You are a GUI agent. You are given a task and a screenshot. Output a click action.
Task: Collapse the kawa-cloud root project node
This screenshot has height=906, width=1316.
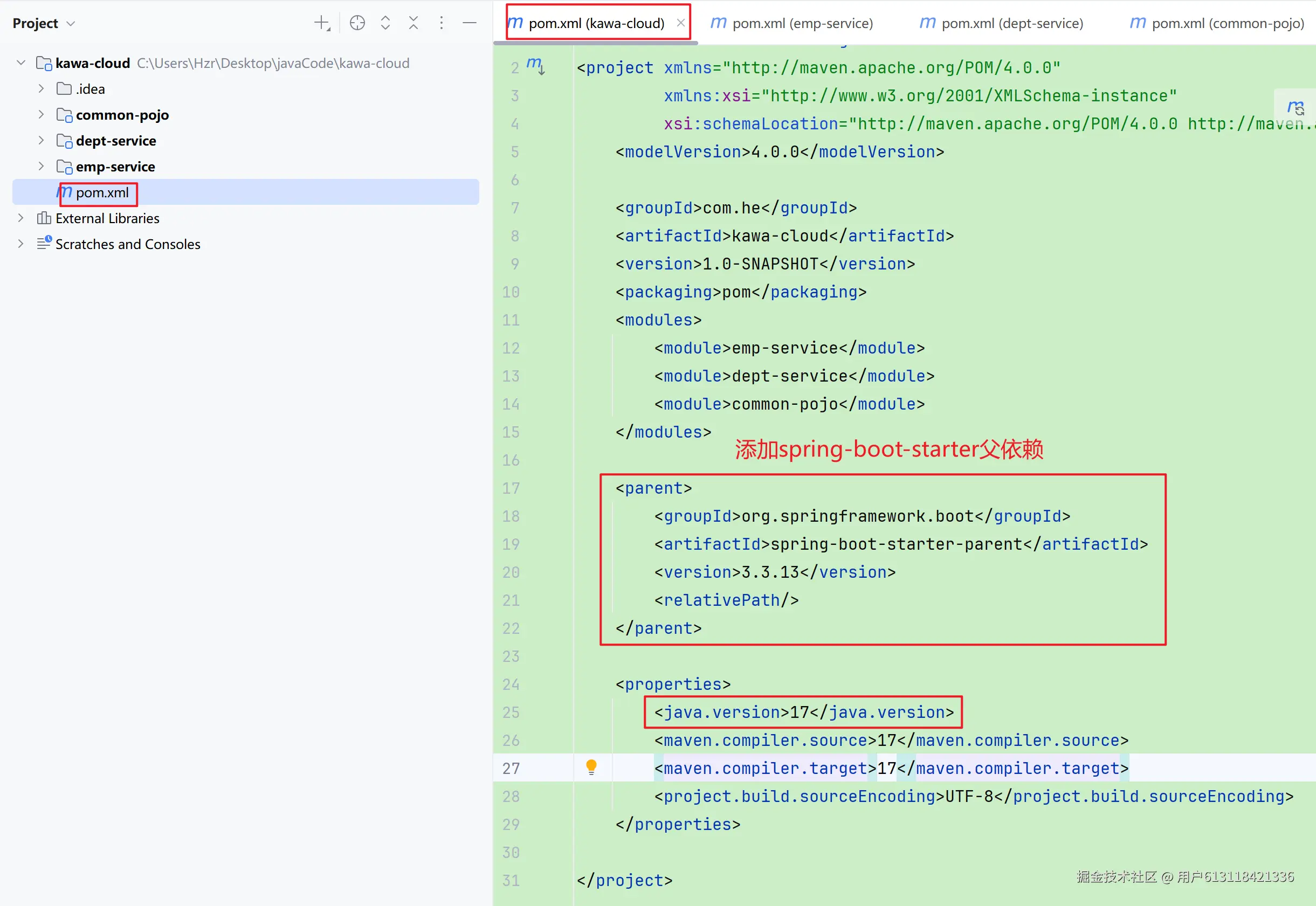click(x=21, y=63)
